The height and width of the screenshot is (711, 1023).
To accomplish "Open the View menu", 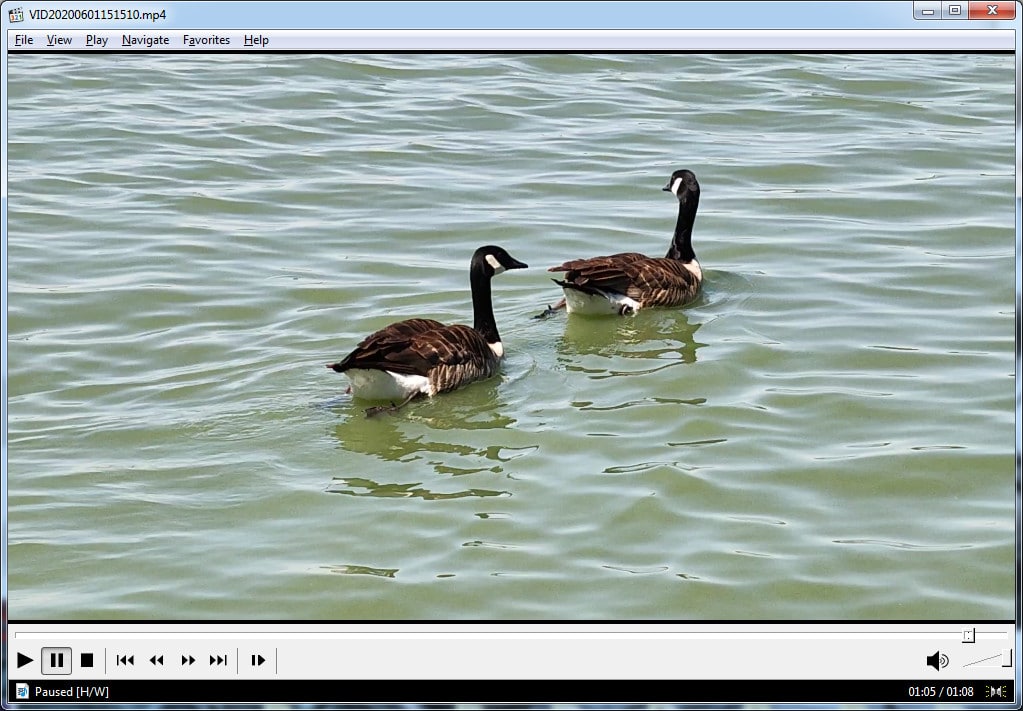I will [x=59, y=40].
